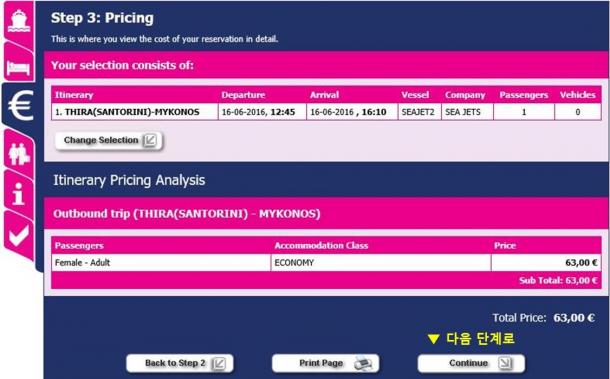Click the Total Price 63,00 € value
Image resolution: width=610 pixels, height=379 pixels.
tap(574, 318)
